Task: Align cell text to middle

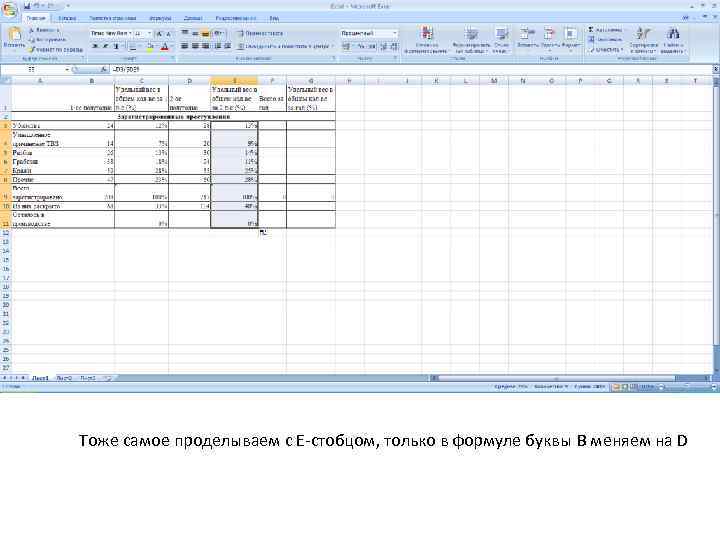Action: click(x=195, y=34)
